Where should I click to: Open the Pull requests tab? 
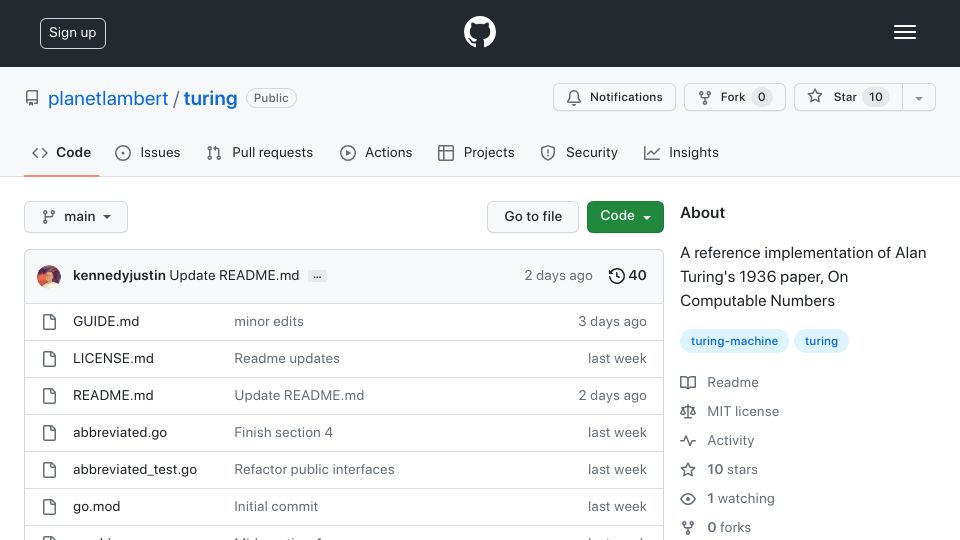tap(260, 152)
